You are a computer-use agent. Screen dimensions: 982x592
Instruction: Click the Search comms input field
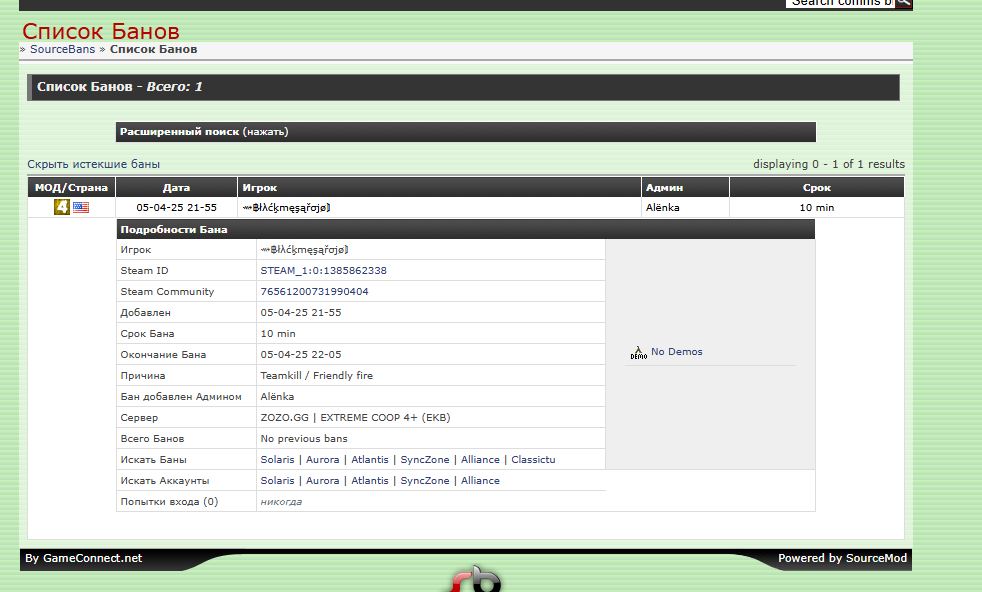pyautogui.click(x=839, y=3)
